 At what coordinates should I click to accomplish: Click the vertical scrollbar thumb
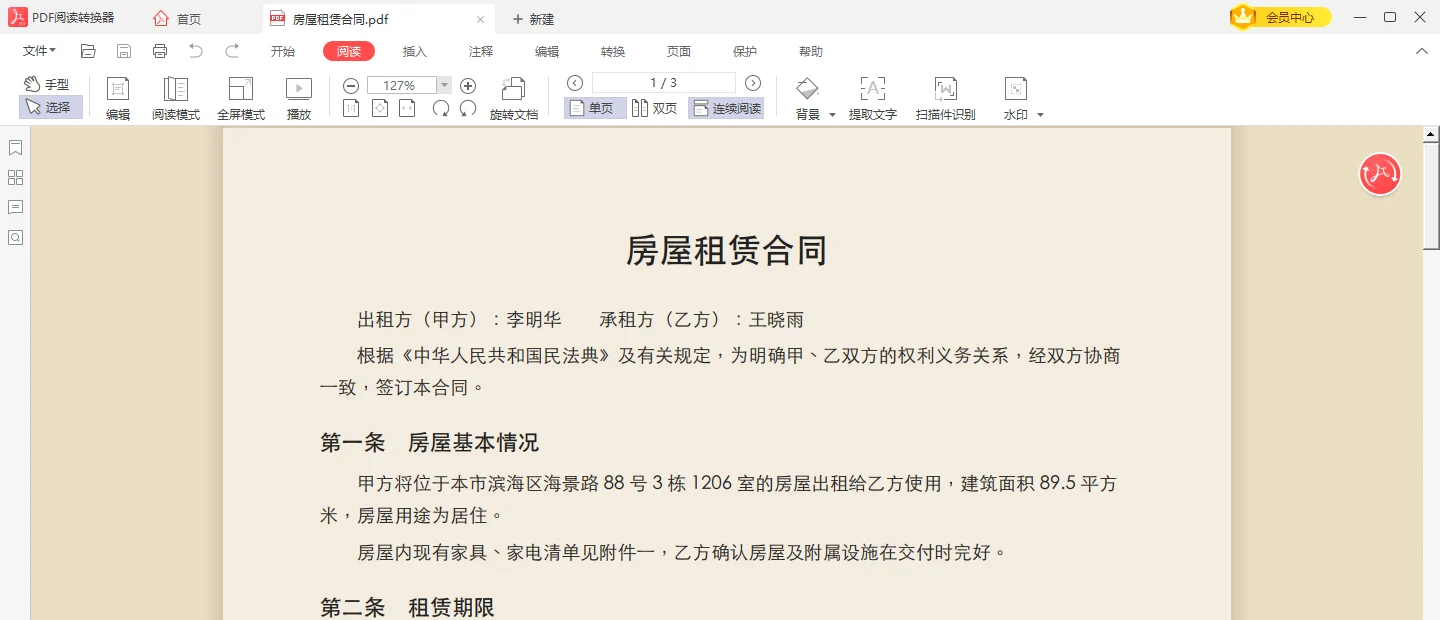[1431, 196]
